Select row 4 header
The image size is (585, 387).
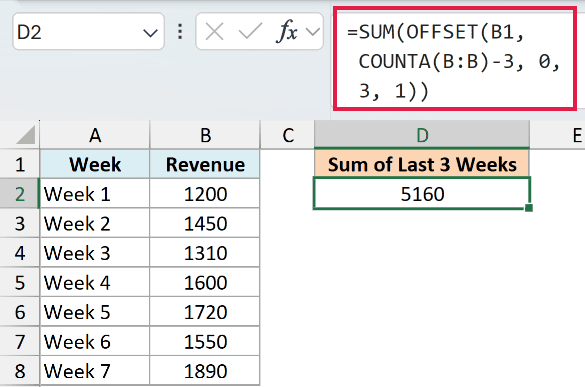(x=19, y=252)
